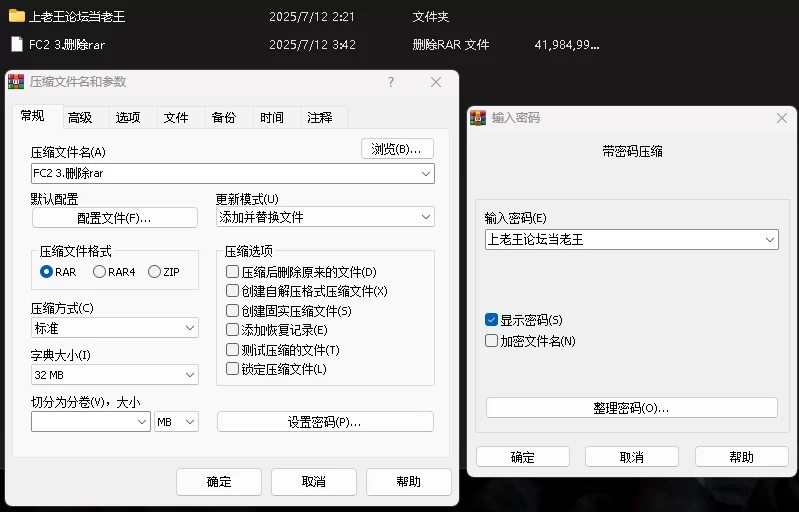Enable 锁定压缩文件(L)
Viewport: 799px width, 512px height.
pos(232,369)
